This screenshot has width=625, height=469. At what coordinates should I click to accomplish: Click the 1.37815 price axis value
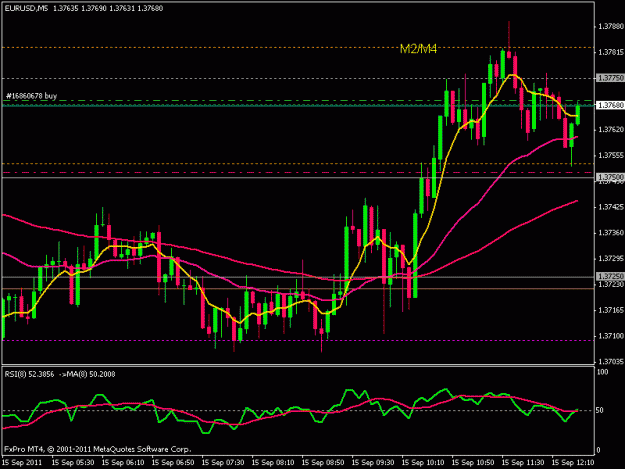(611, 52)
